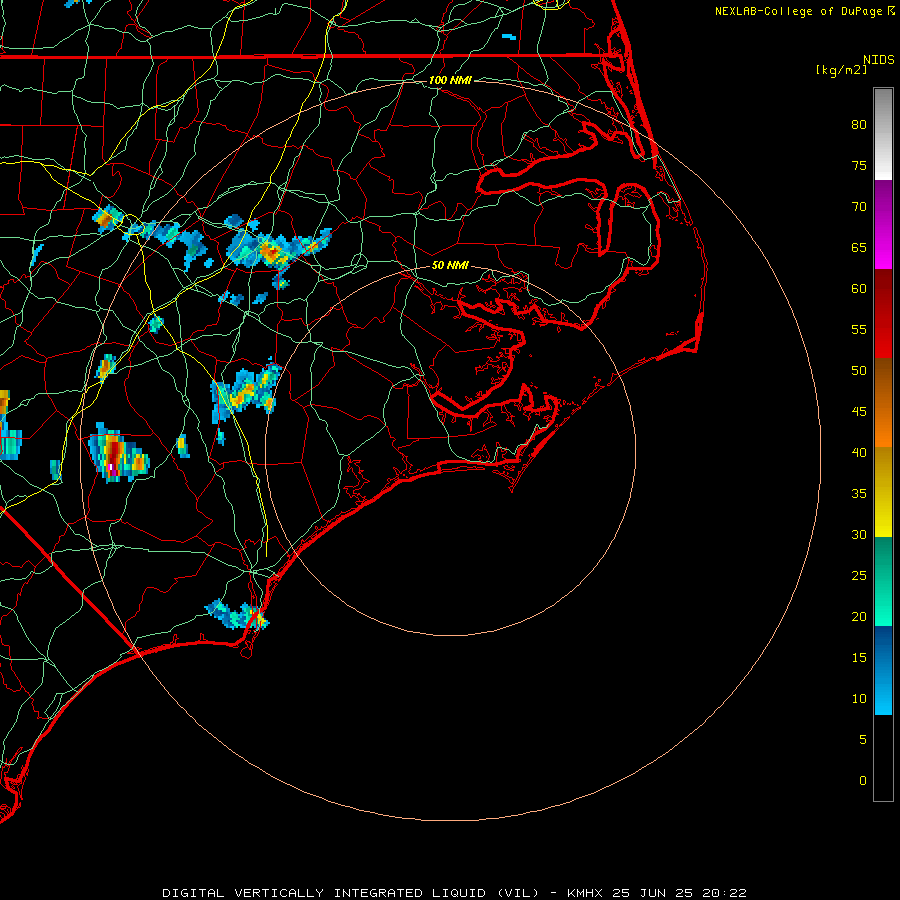Click the 35 value on the color scale

859,494
